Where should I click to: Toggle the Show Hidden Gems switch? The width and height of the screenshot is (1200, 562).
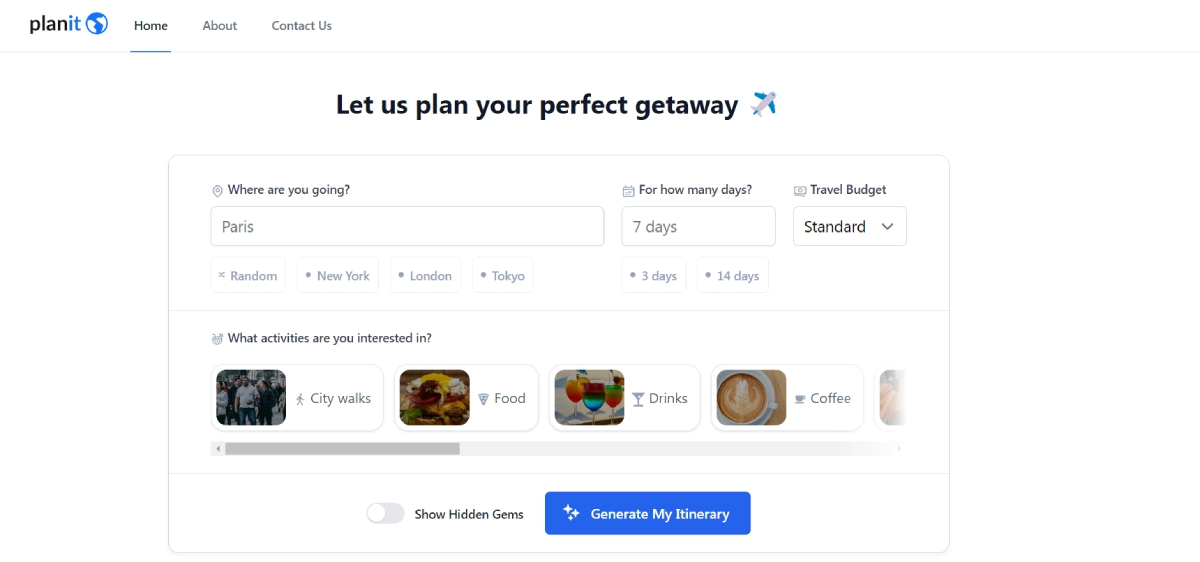coord(385,514)
